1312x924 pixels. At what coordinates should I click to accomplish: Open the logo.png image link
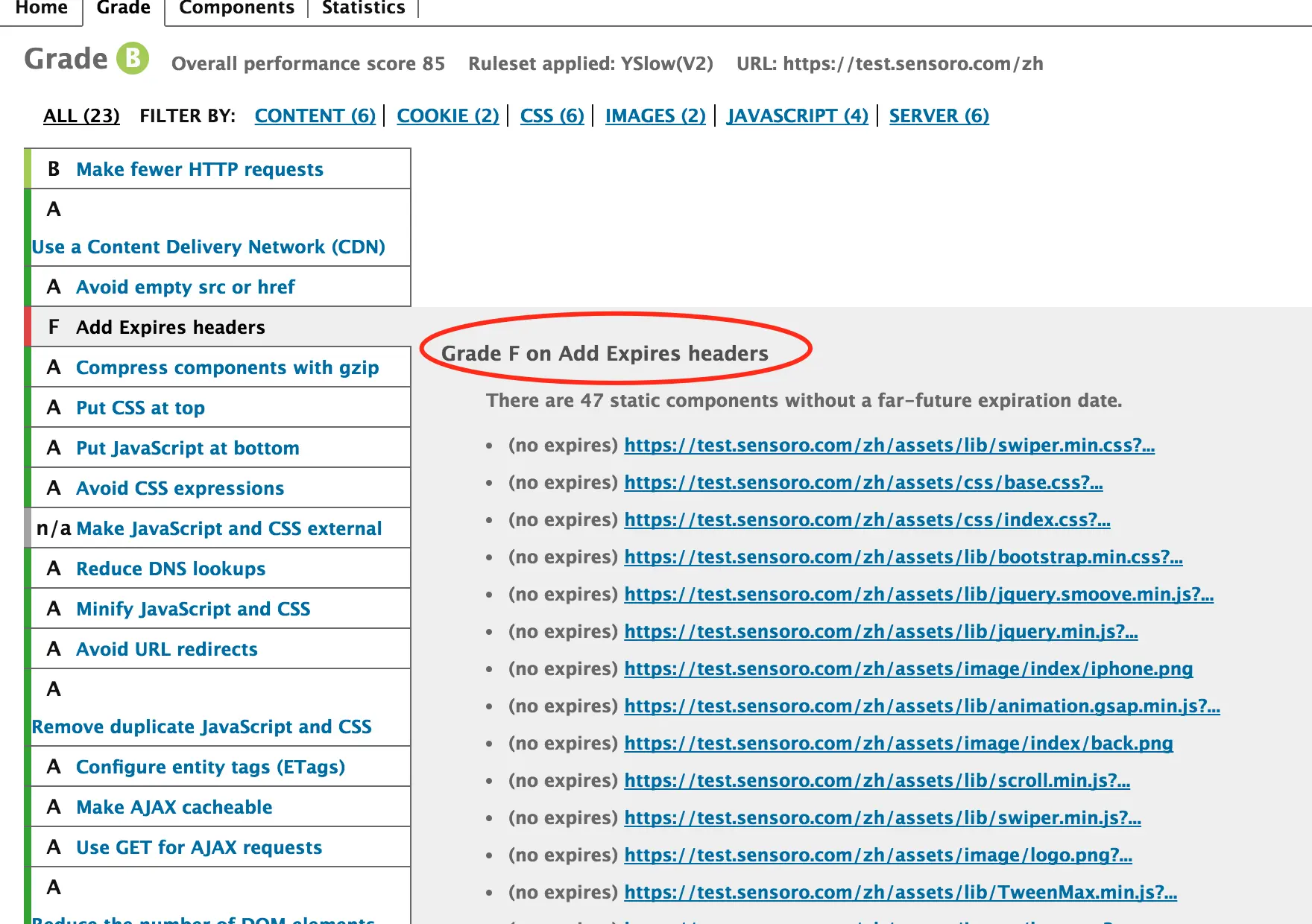tap(878, 855)
